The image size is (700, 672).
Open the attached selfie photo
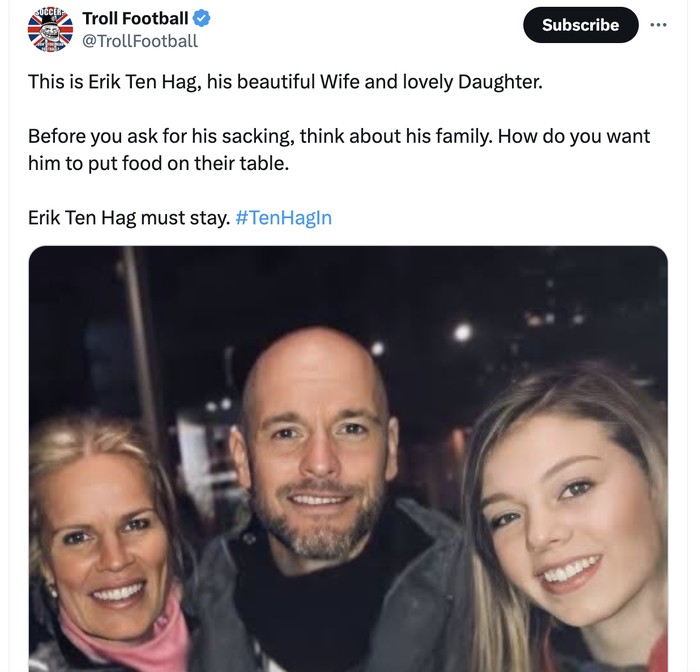click(348, 458)
